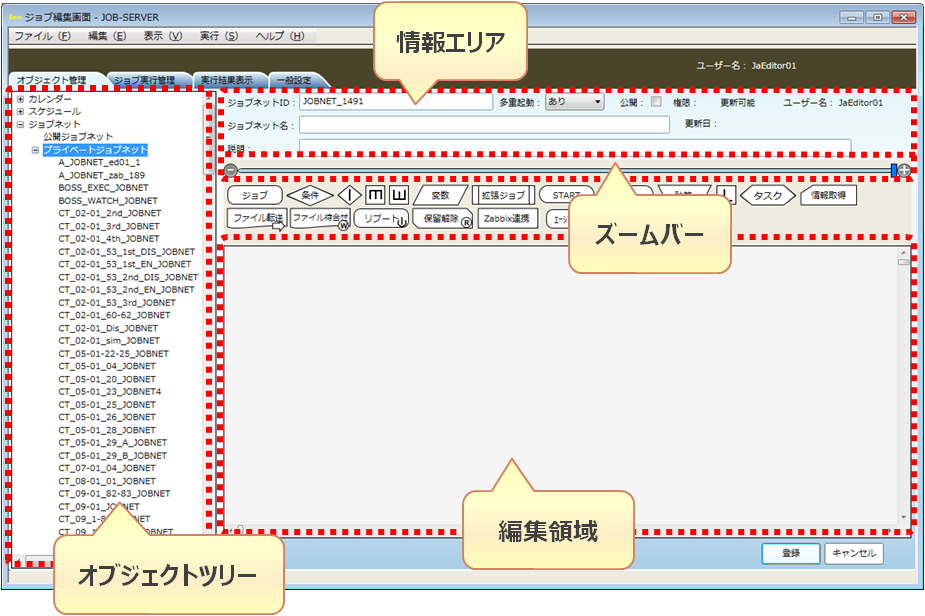Select the 情報取得 (get info) icon
This screenshot has width=925, height=616.
tap(828, 196)
